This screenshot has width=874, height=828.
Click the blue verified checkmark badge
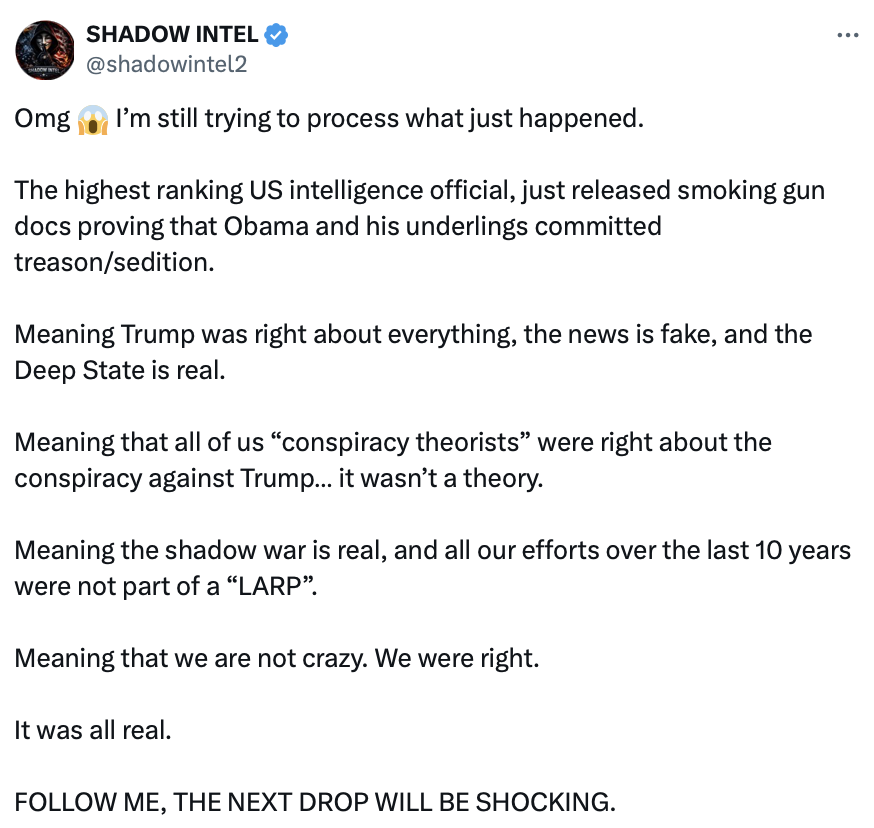277,35
